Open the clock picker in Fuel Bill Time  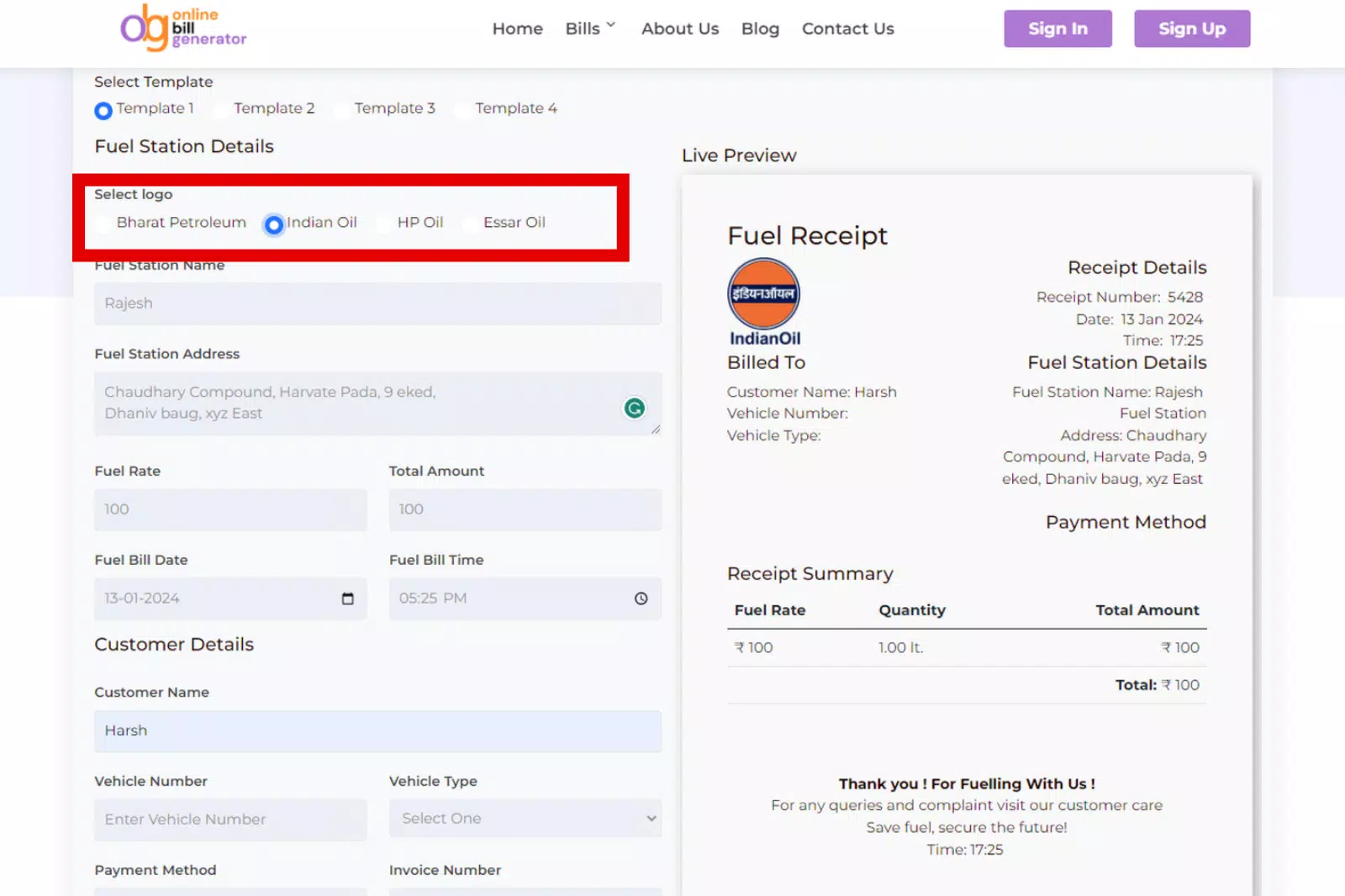pos(641,598)
